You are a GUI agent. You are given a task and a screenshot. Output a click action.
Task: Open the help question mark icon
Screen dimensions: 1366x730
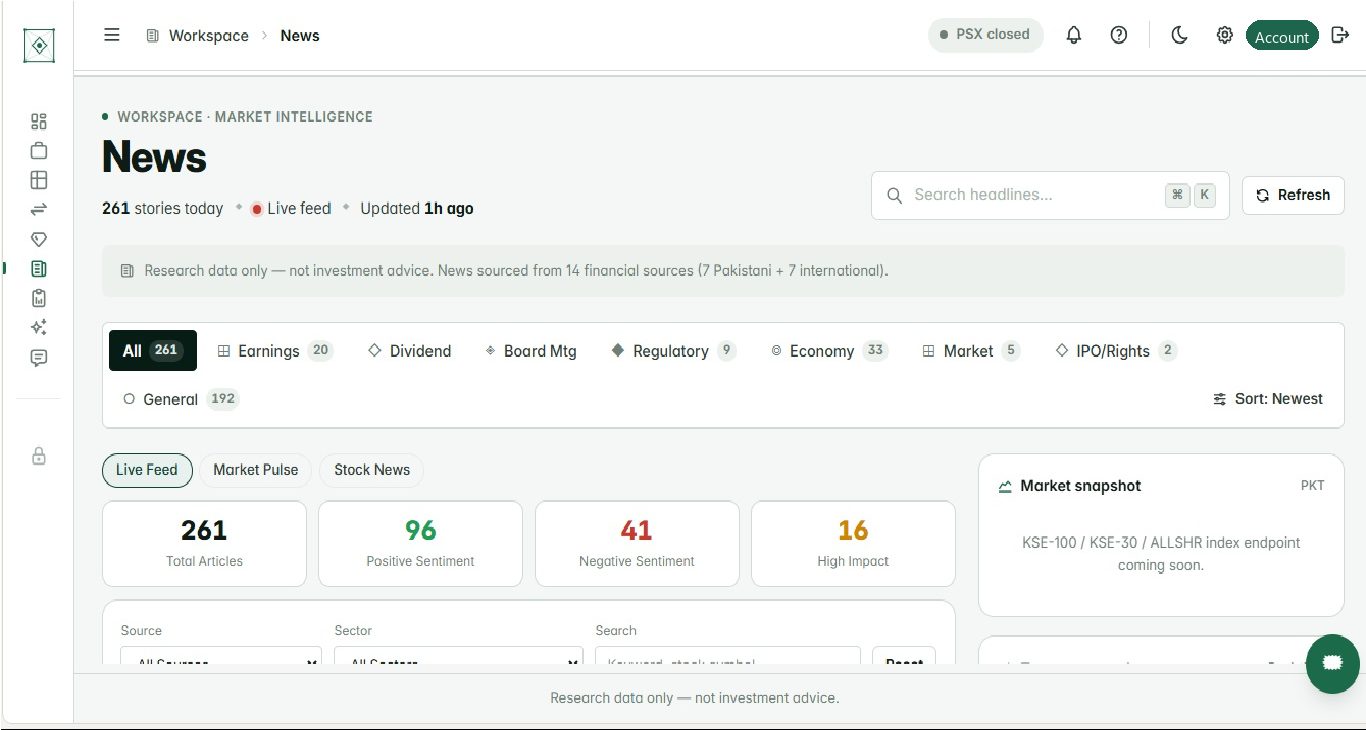click(x=1119, y=35)
